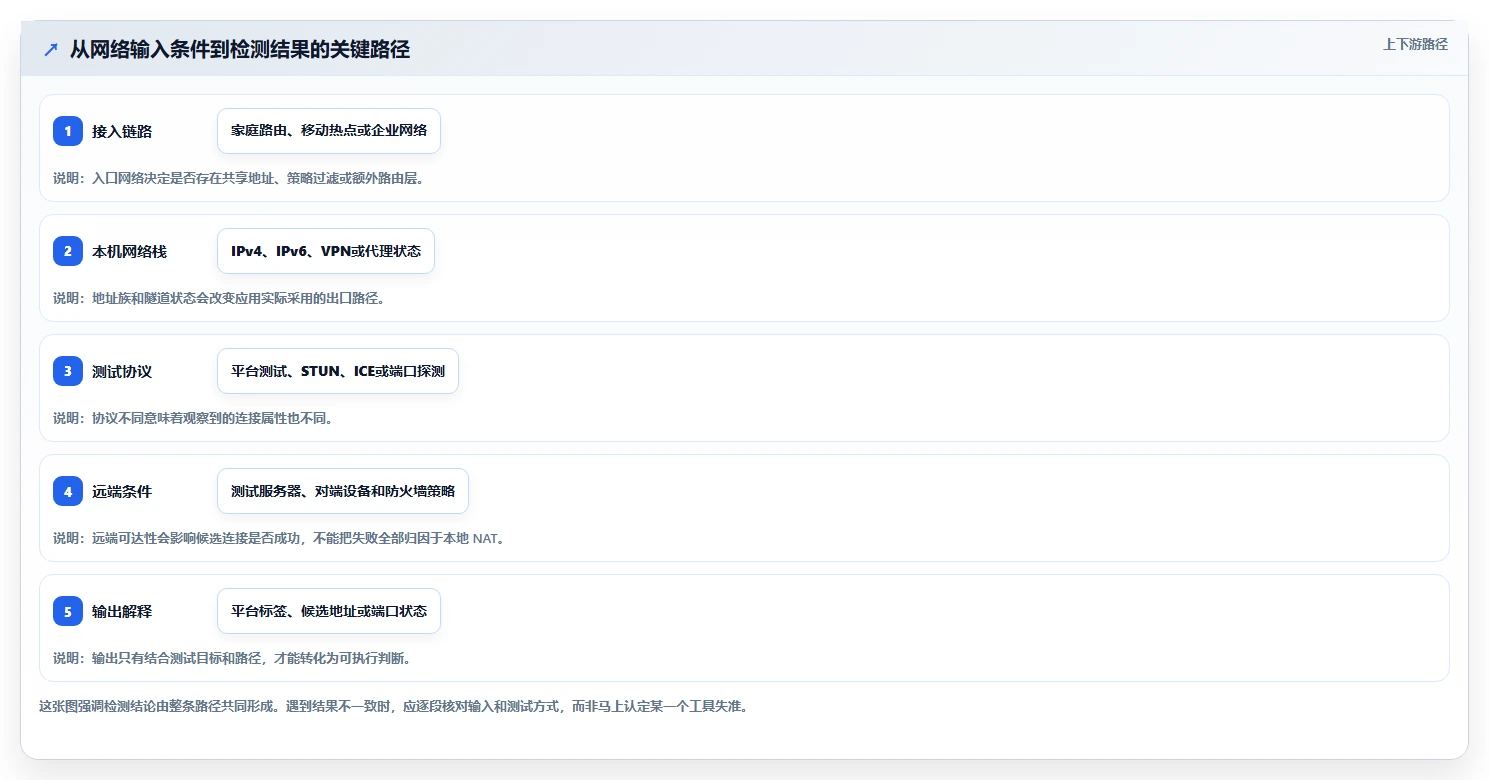
Task: Click the 测试服务器、对端设备和防火墙策略 chip
Action: pyautogui.click(x=343, y=491)
